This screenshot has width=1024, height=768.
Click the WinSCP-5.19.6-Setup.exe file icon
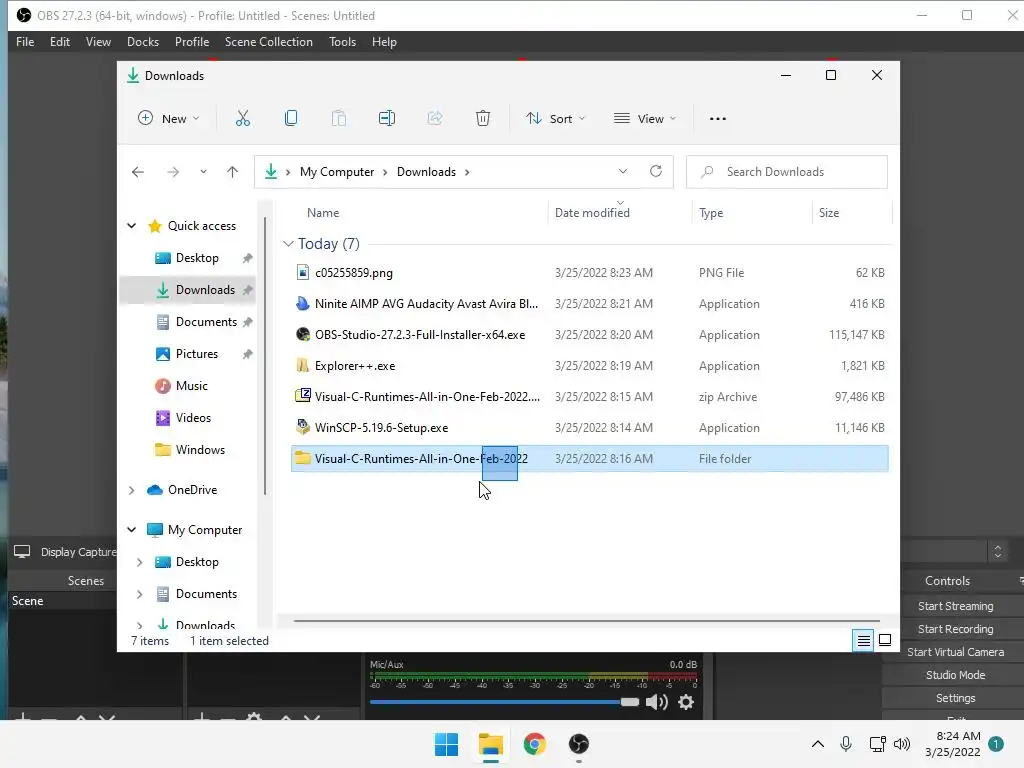coord(302,428)
